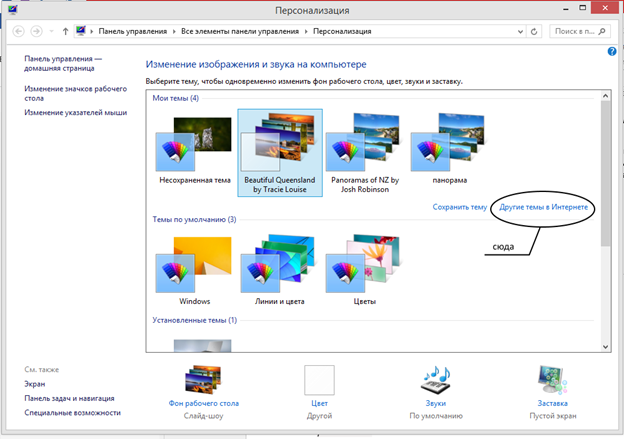This screenshot has width=624, height=439.
Task: Open Help with the blue question mark
Action: coord(612,51)
